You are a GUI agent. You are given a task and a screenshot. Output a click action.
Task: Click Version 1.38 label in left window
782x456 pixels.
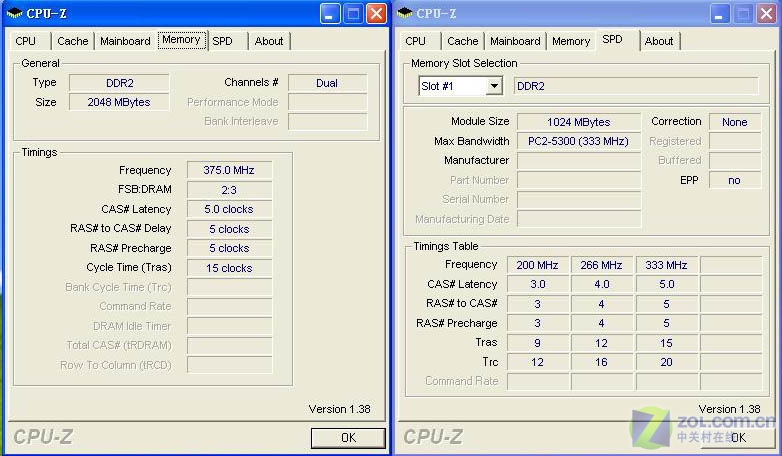(x=339, y=409)
